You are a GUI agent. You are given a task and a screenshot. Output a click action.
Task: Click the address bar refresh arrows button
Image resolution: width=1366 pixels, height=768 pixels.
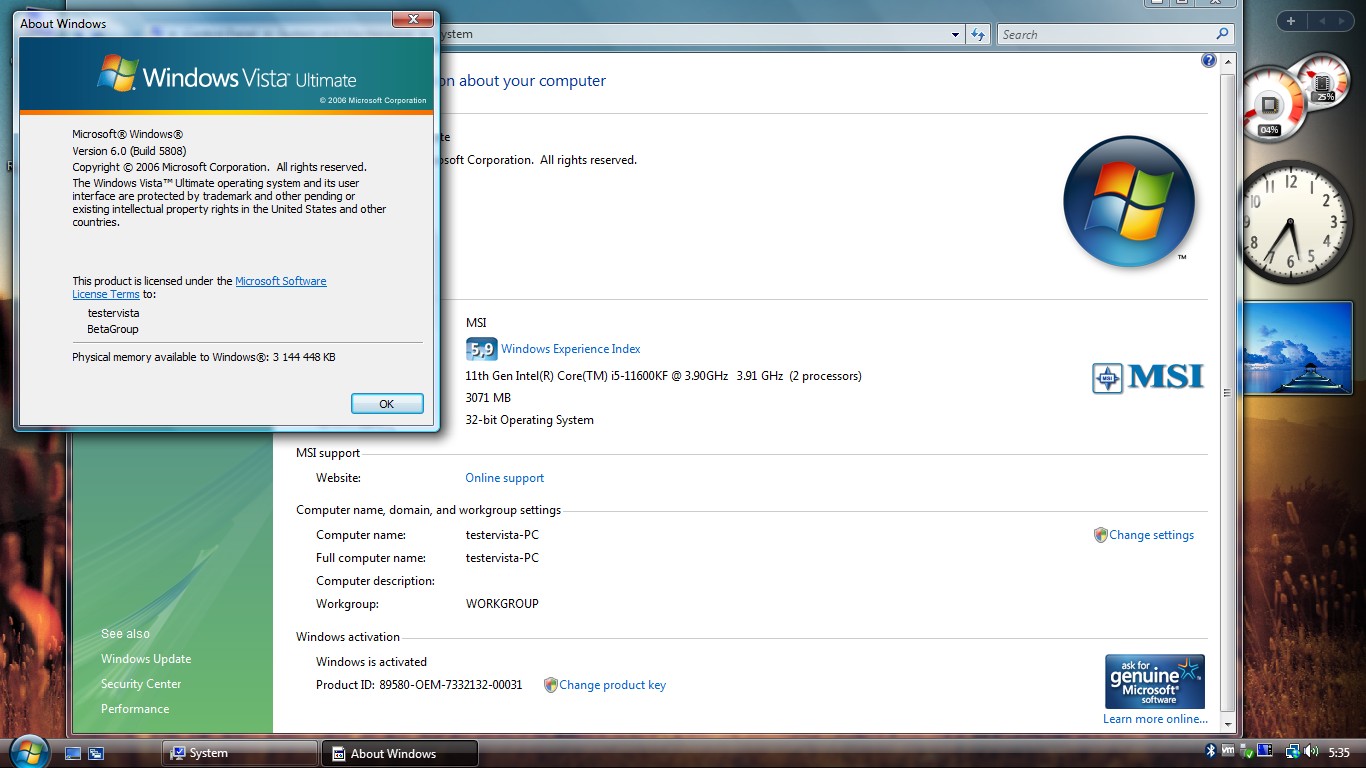(978, 34)
